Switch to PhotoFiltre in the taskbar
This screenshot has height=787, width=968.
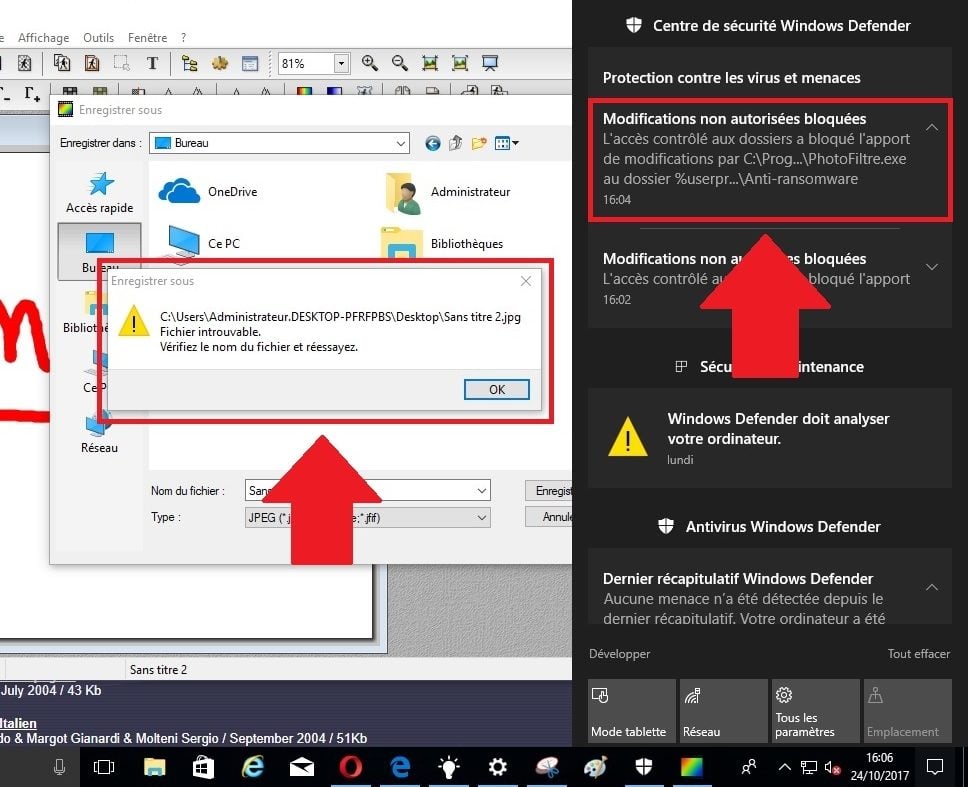[x=692, y=767]
